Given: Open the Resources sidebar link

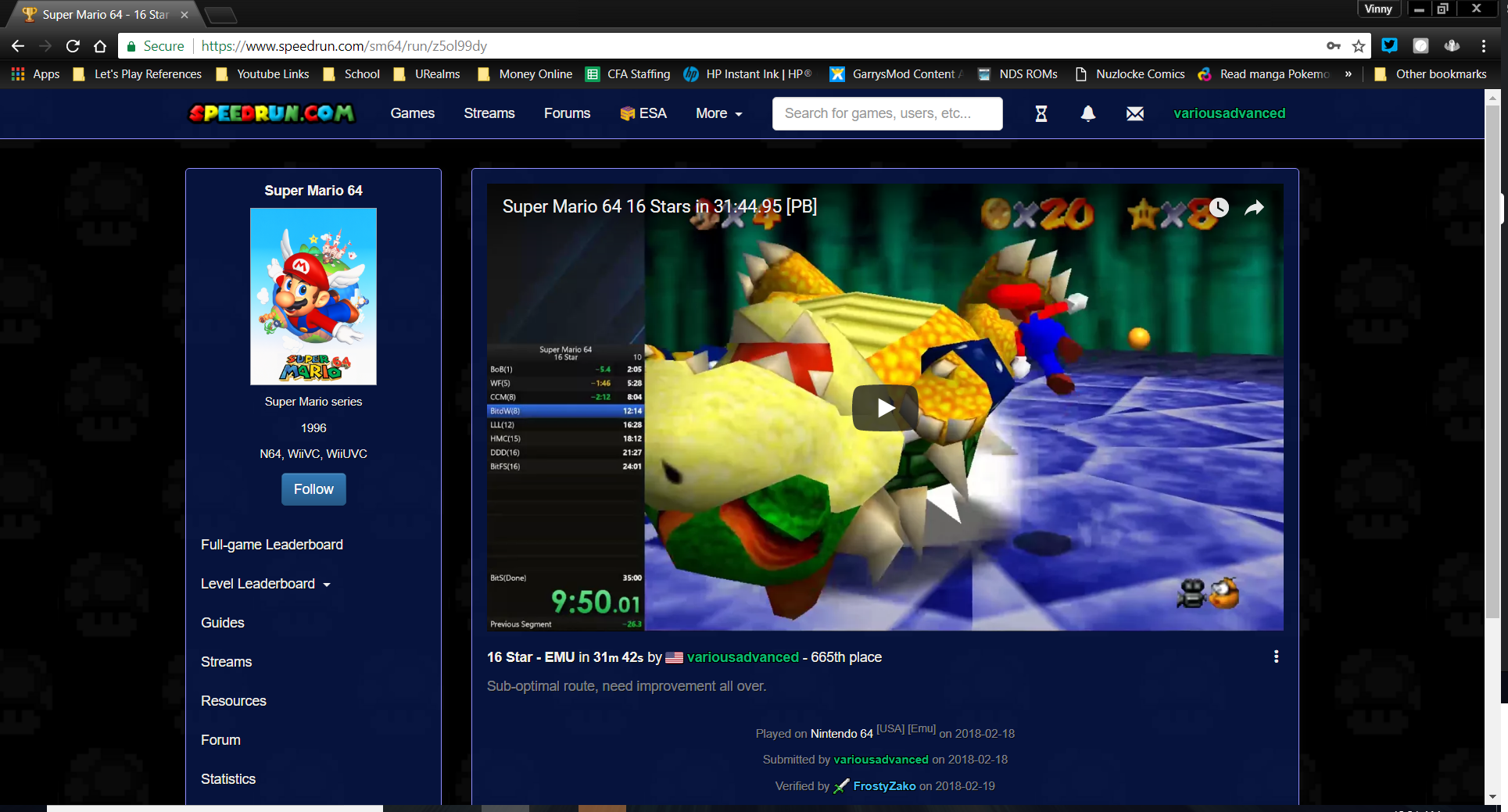Looking at the screenshot, I should (234, 701).
